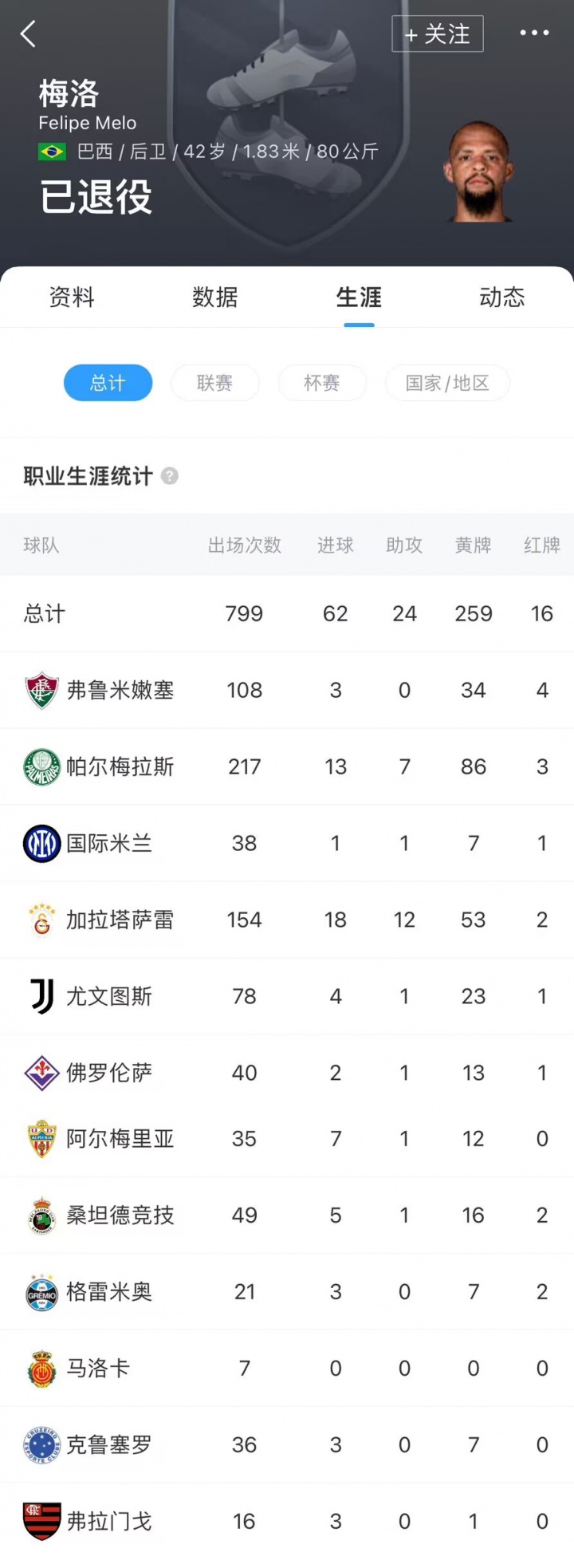
Task: Click the Juventus team logo
Action: coord(41,995)
